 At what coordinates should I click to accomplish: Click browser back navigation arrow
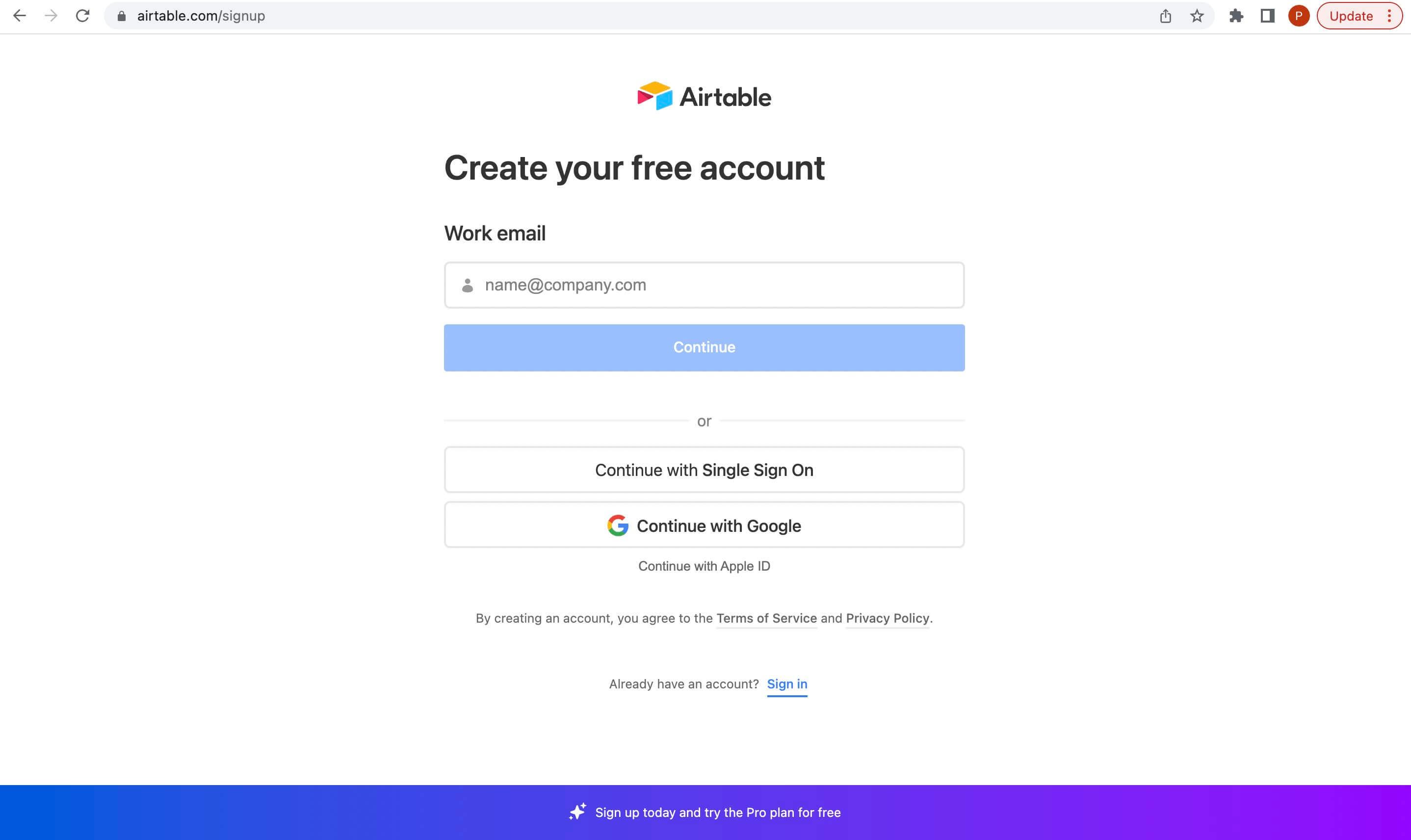click(x=20, y=16)
